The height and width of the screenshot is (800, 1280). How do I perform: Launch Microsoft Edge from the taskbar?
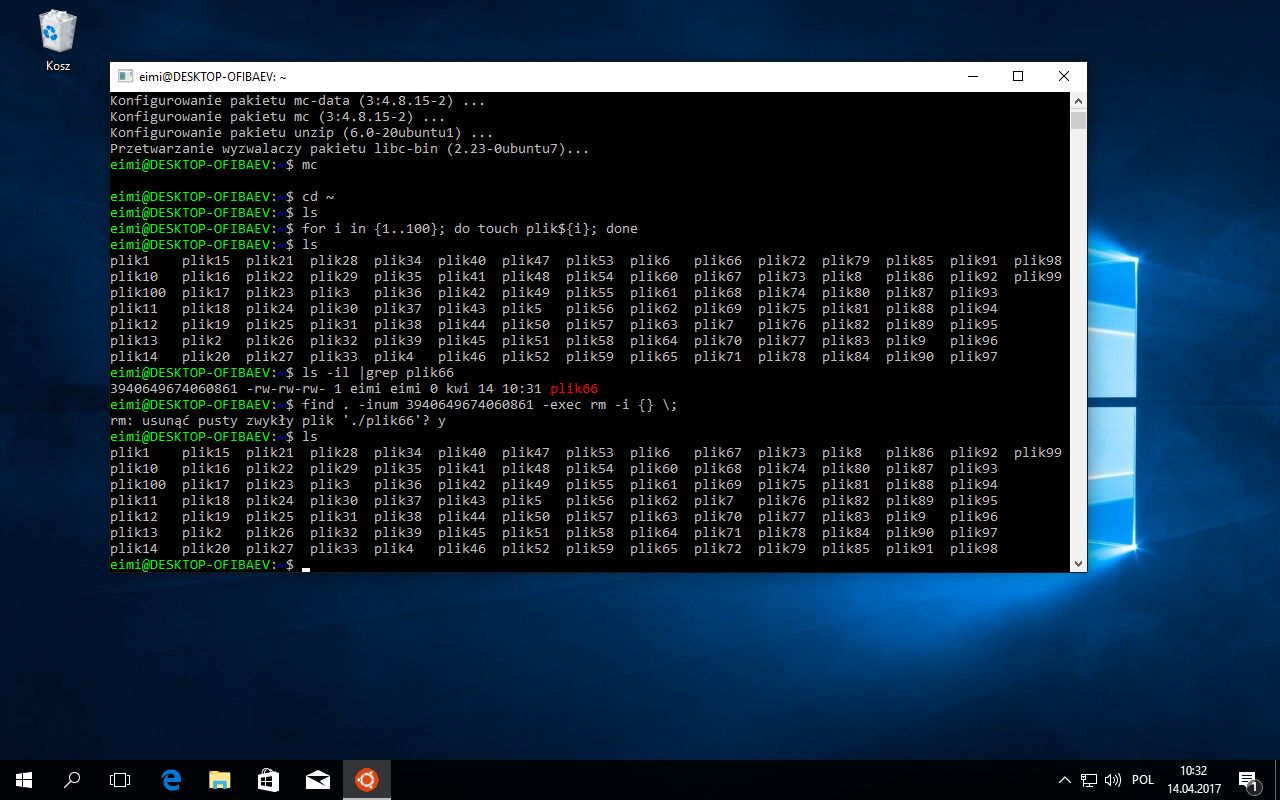pyautogui.click(x=171, y=779)
